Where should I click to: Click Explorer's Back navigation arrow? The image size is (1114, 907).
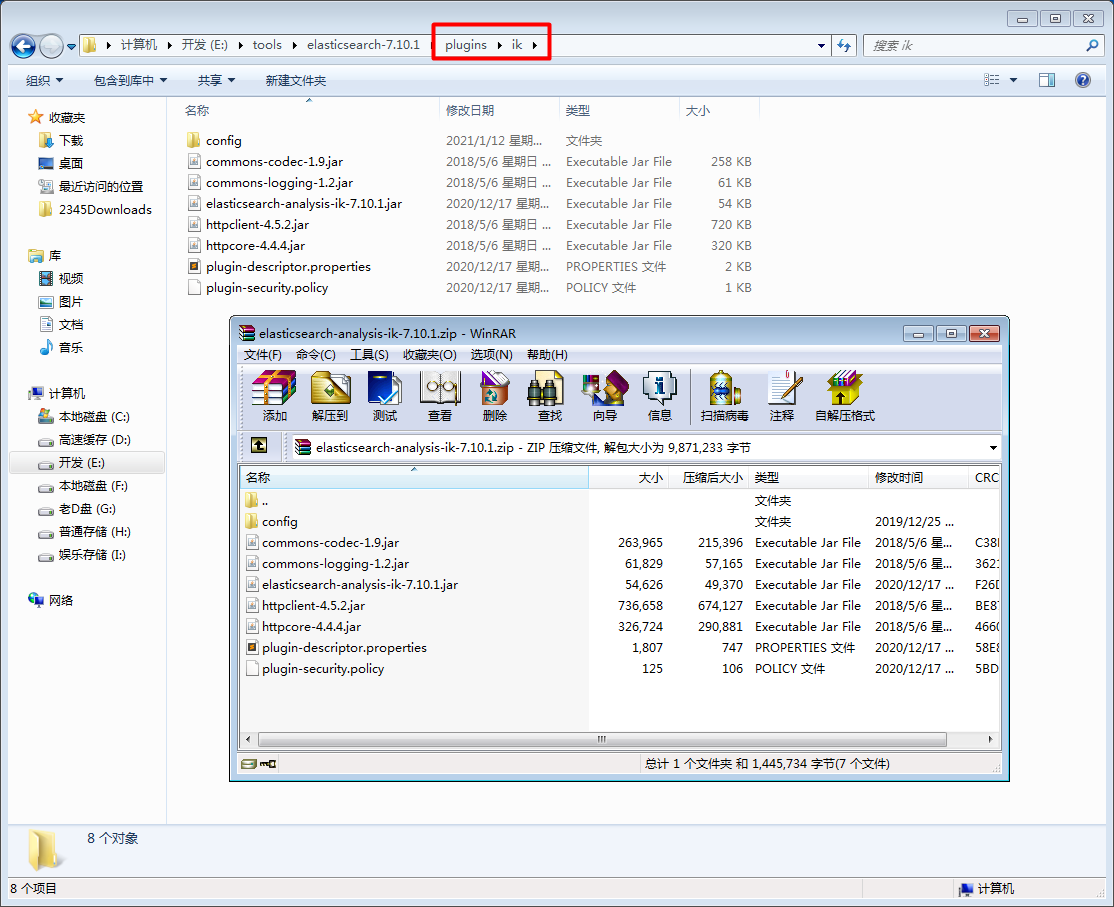click(23, 46)
